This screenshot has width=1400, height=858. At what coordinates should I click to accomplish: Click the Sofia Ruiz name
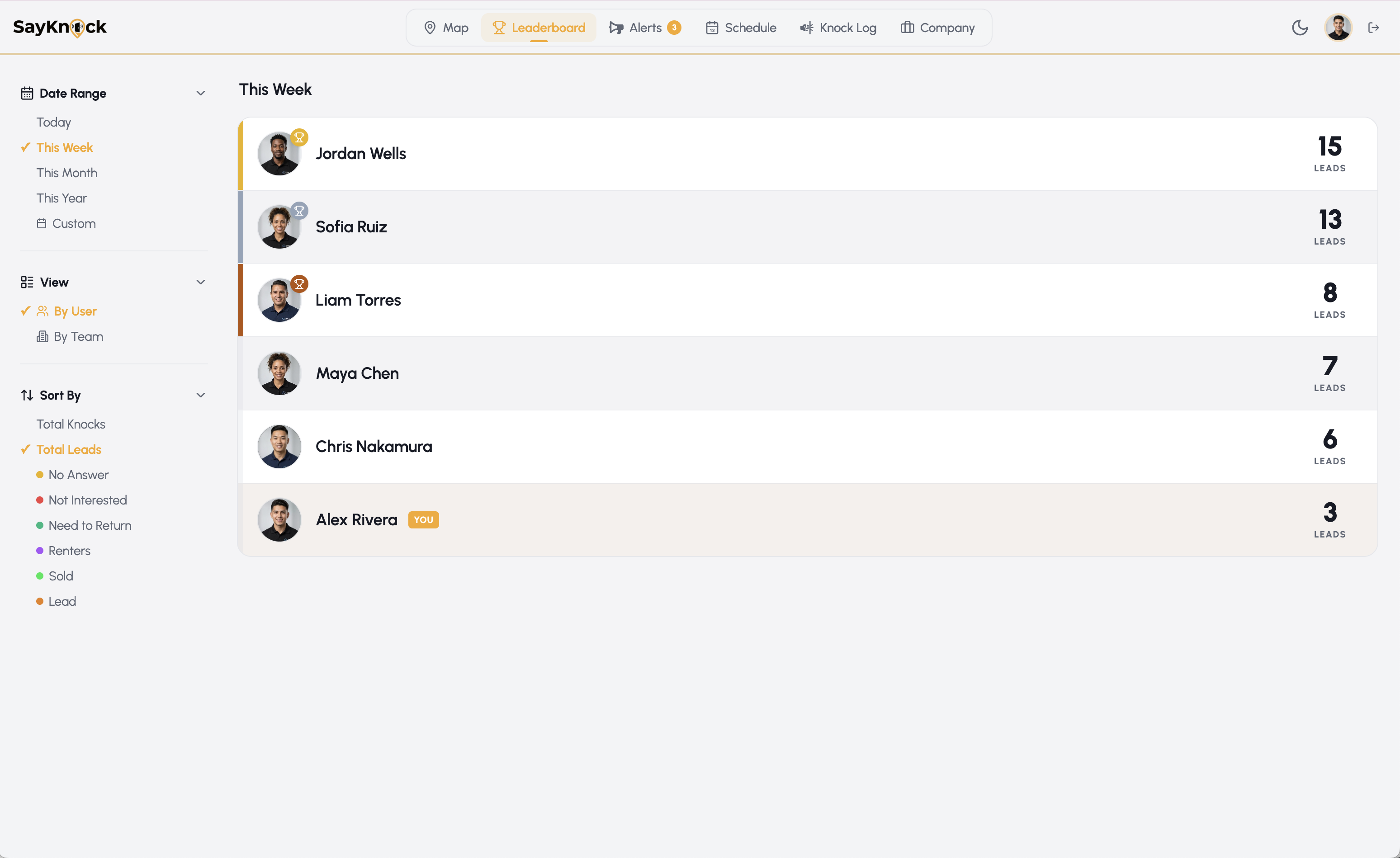tap(351, 227)
